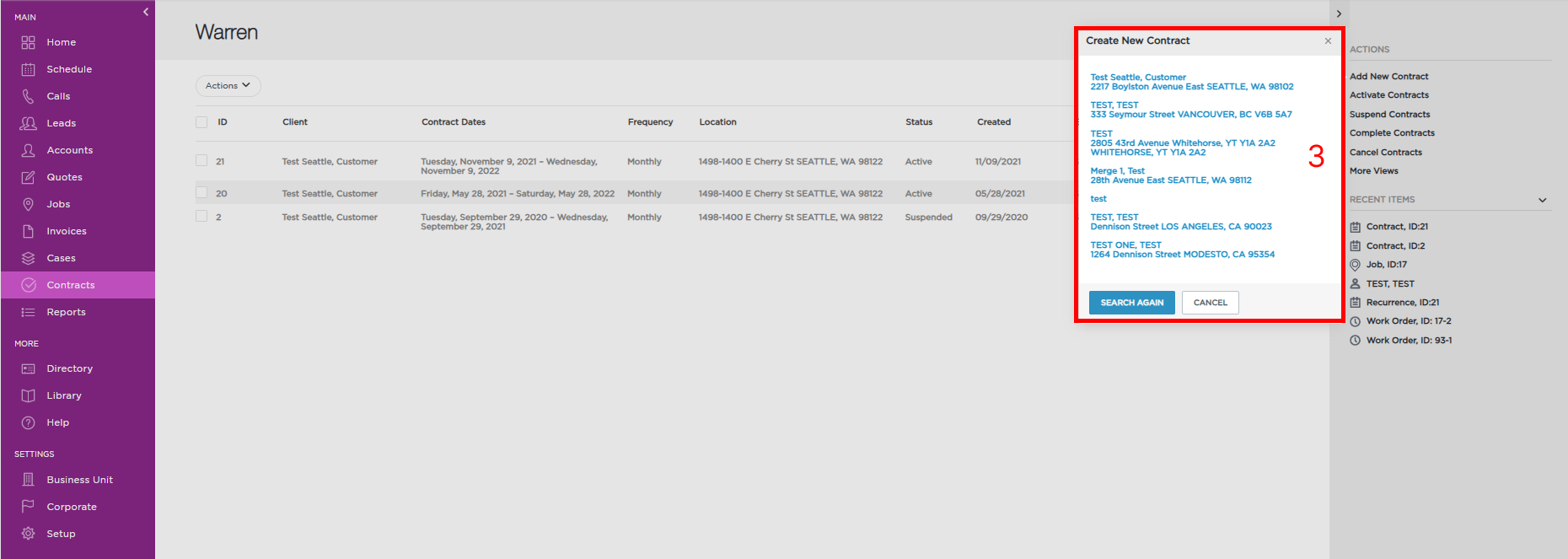Select the lowercase 'test' search result
The image size is (1568, 559).
(1098, 199)
